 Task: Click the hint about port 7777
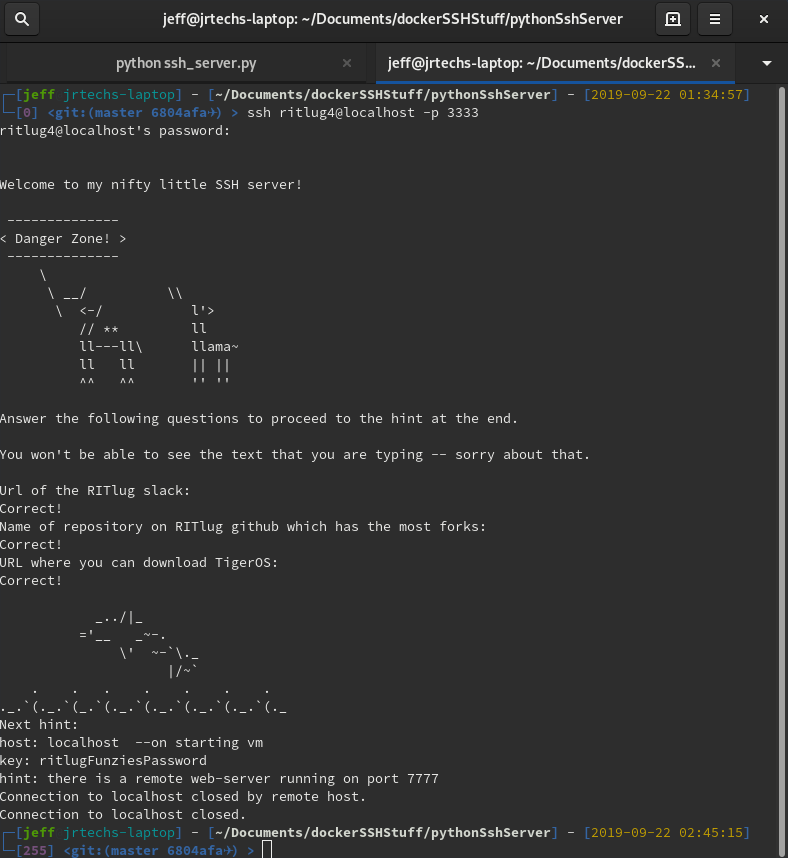click(219, 778)
